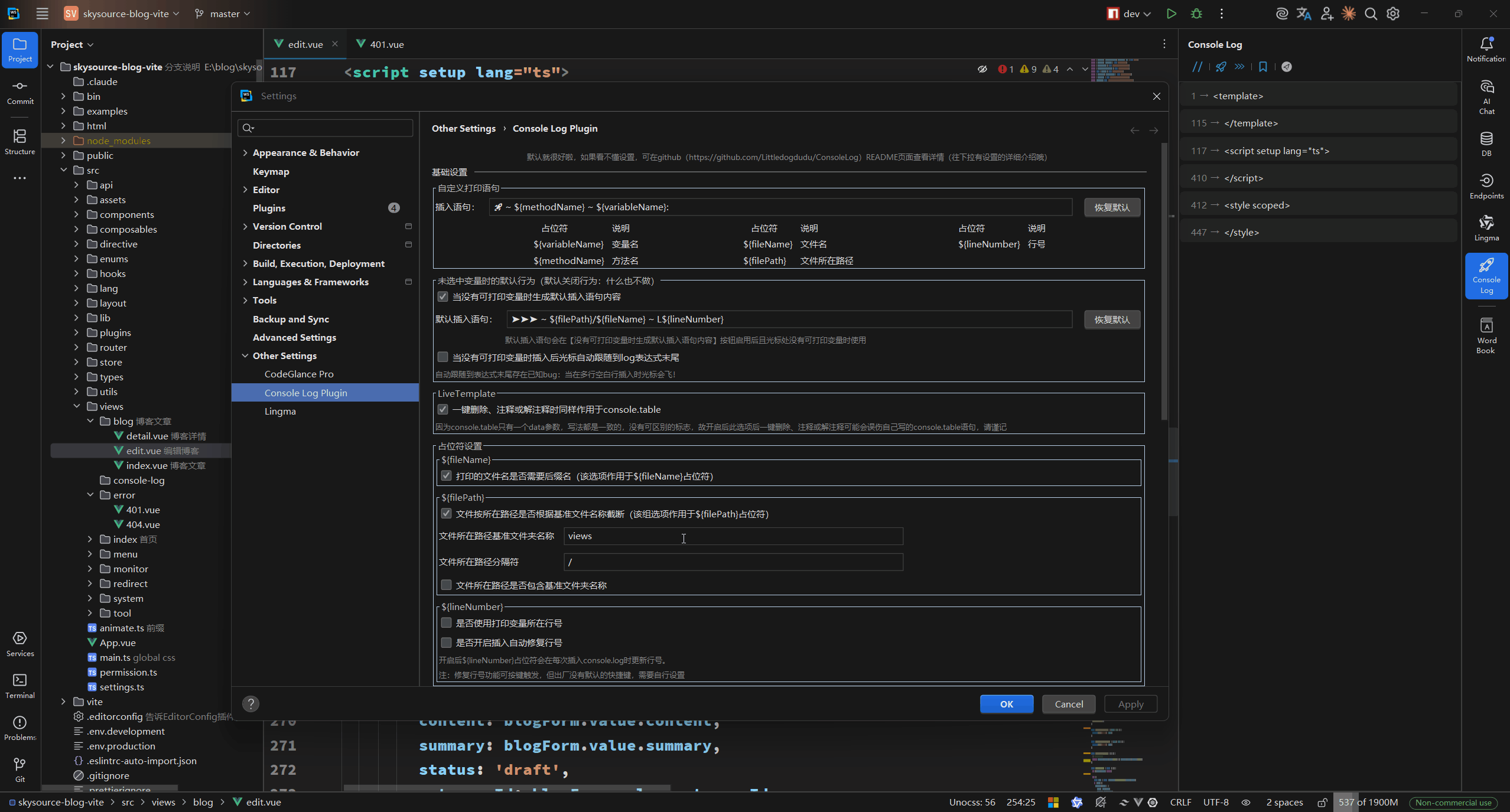
Task: Open the Git tool window
Action: point(20,770)
